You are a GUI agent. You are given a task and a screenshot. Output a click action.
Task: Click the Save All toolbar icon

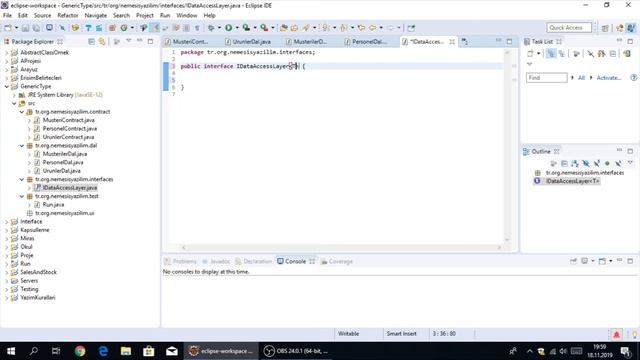(x=36, y=28)
